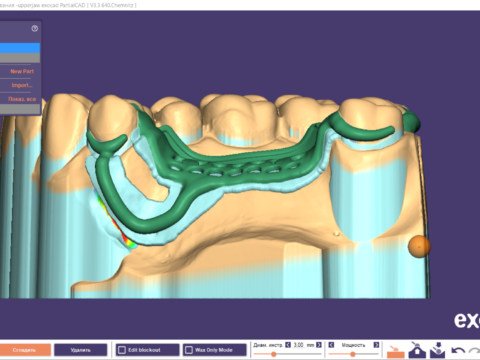
Task: Open the help icon in the side panel
Action: click(35, 28)
